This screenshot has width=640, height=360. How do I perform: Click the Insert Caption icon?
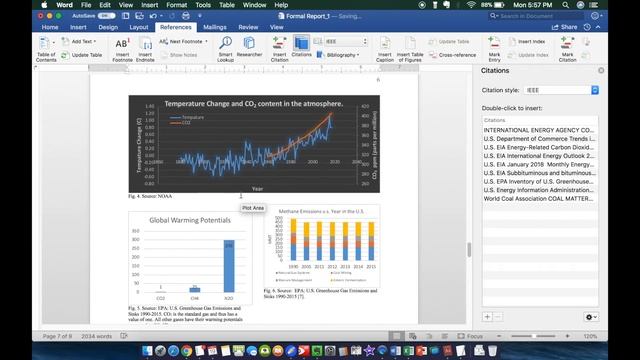[385, 49]
